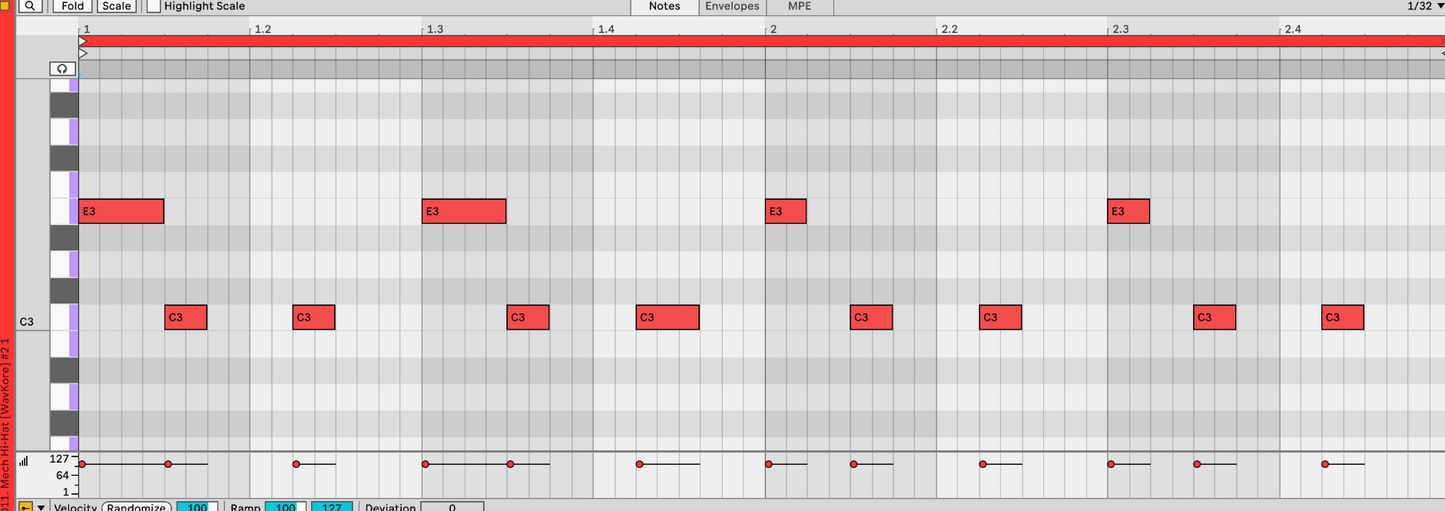Expand the lane selector arrow beside Velocity

click(x=41, y=507)
